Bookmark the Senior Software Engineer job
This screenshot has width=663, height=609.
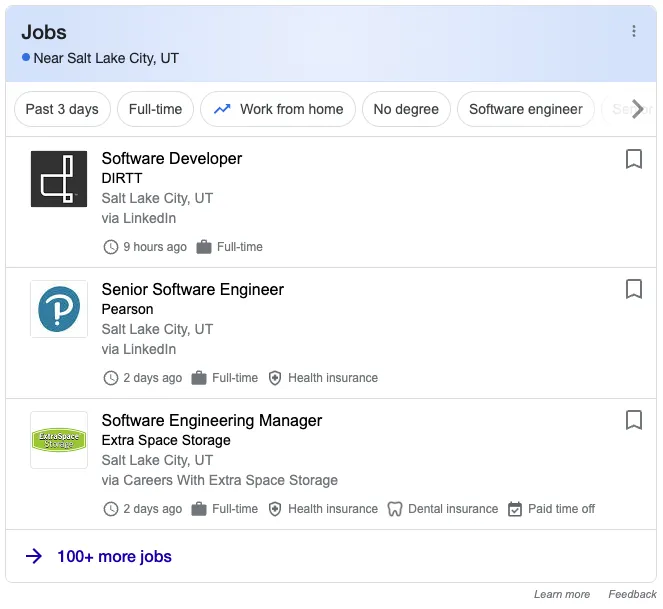click(633, 289)
